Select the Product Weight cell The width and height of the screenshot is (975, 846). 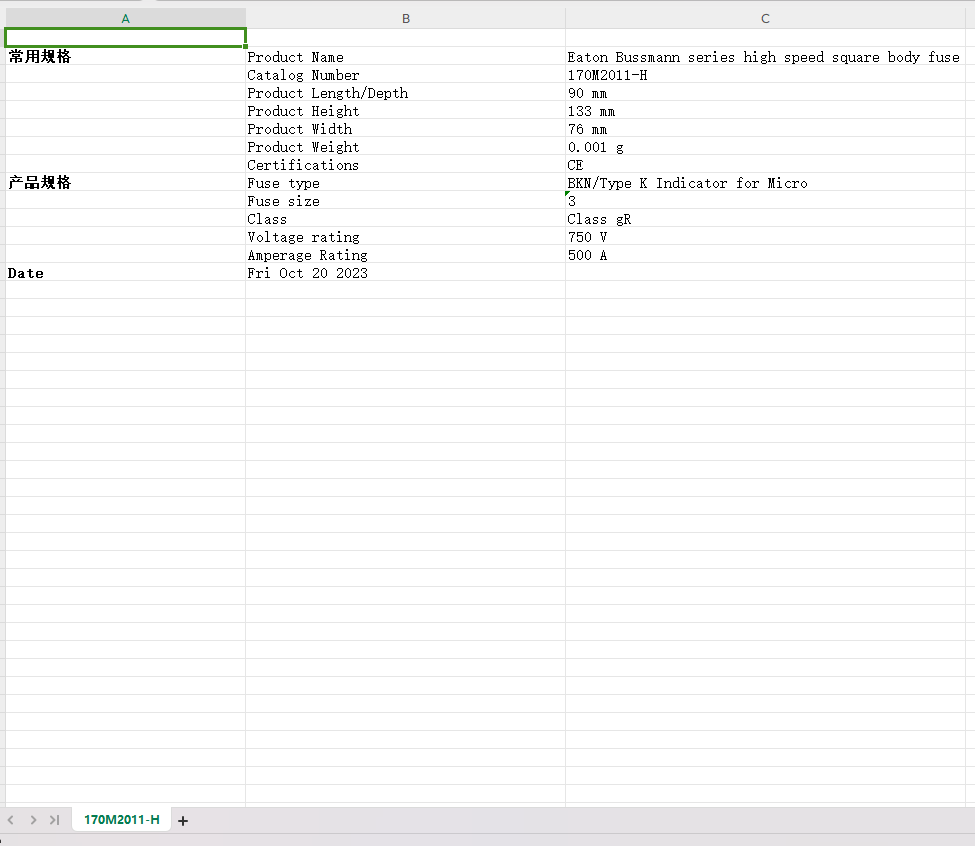(405, 147)
